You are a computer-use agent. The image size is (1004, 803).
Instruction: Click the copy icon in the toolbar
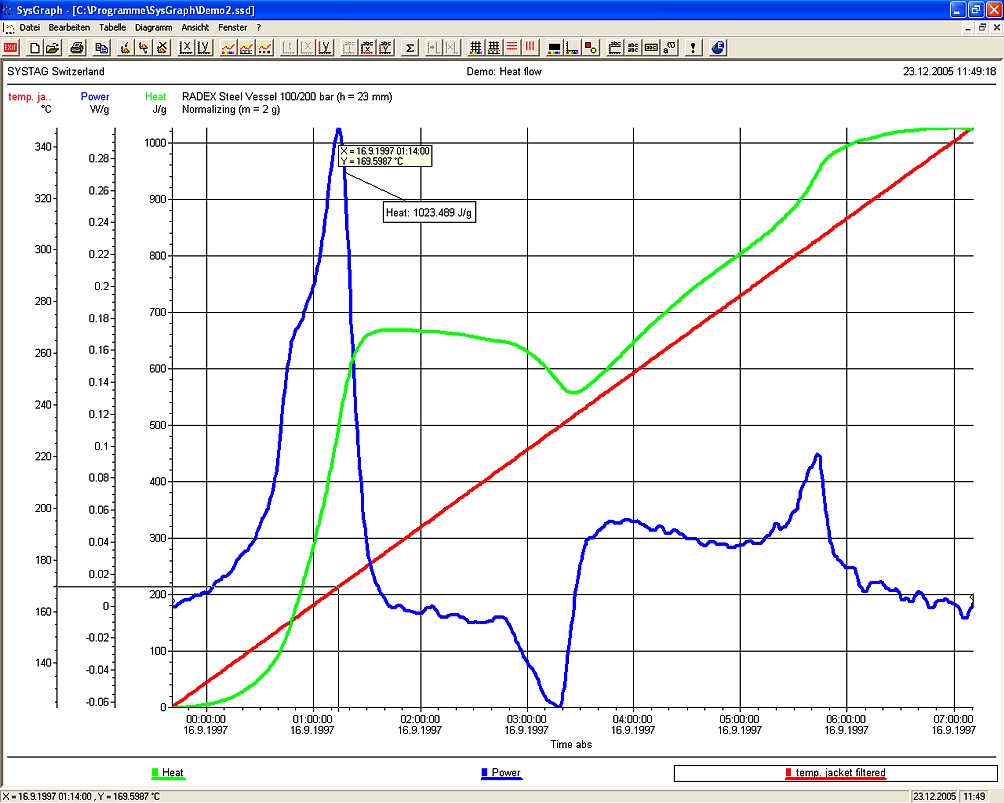(101, 47)
